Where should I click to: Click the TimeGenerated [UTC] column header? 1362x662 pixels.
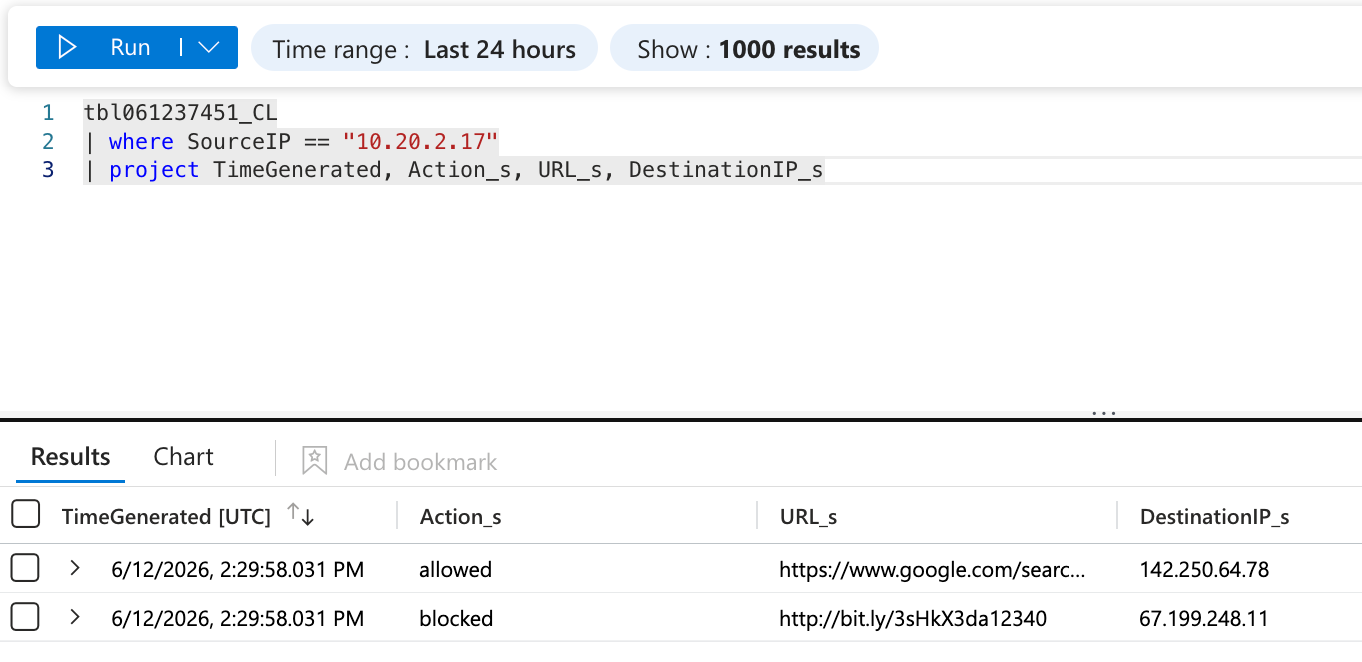pyautogui.click(x=166, y=516)
